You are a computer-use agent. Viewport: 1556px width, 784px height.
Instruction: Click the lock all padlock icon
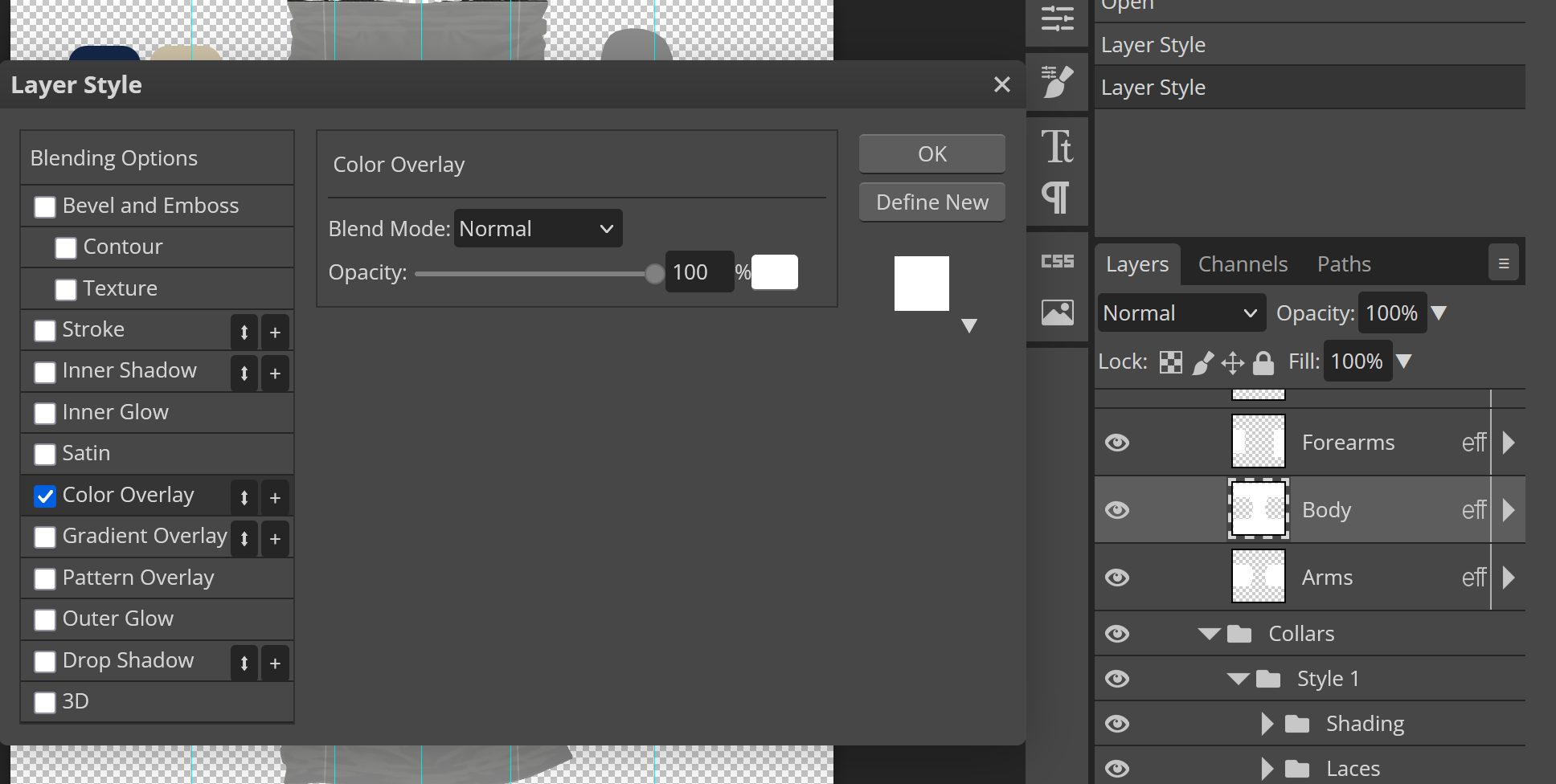pos(1263,363)
